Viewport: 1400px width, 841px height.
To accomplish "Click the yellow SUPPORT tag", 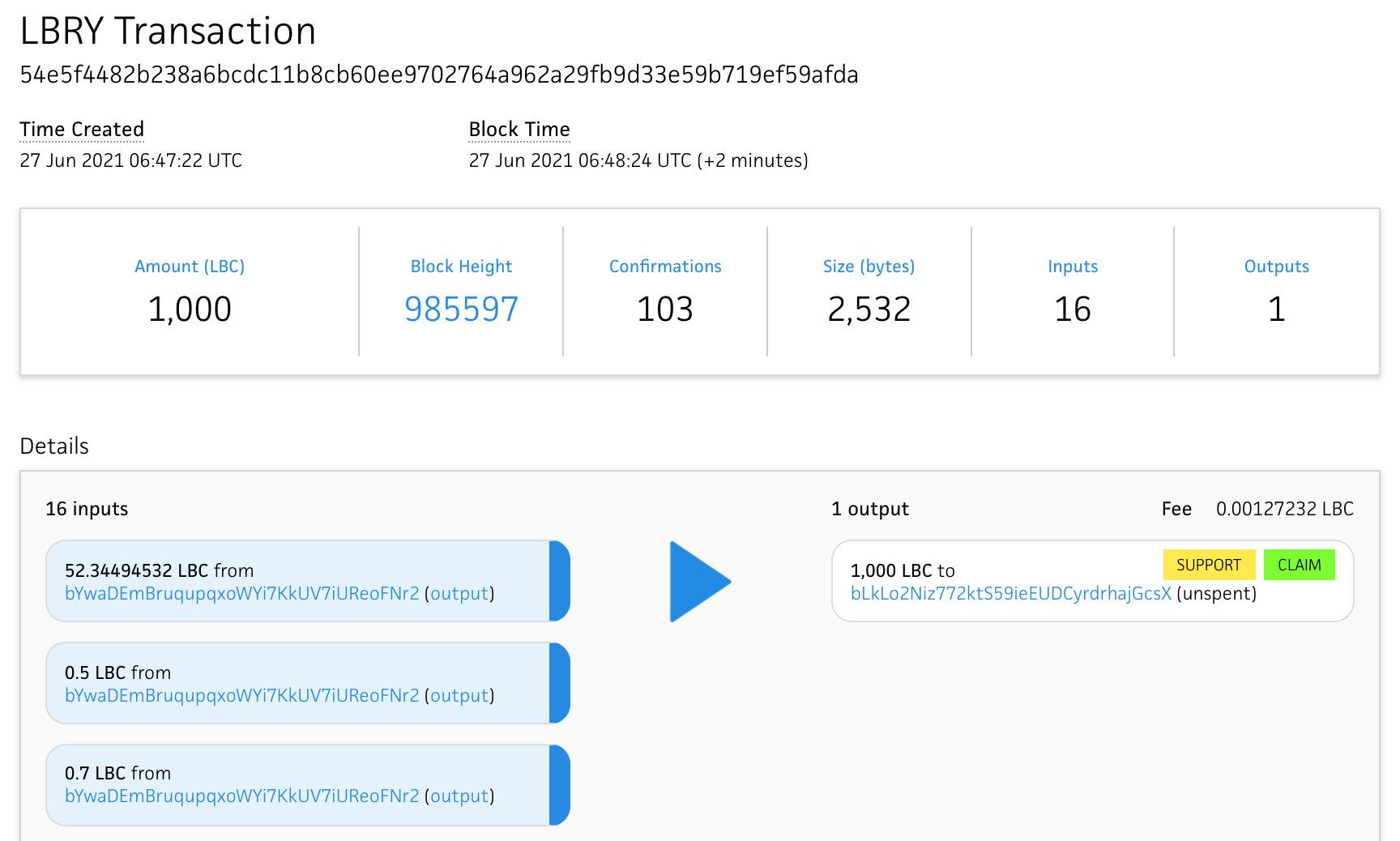I will (x=1209, y=565).
